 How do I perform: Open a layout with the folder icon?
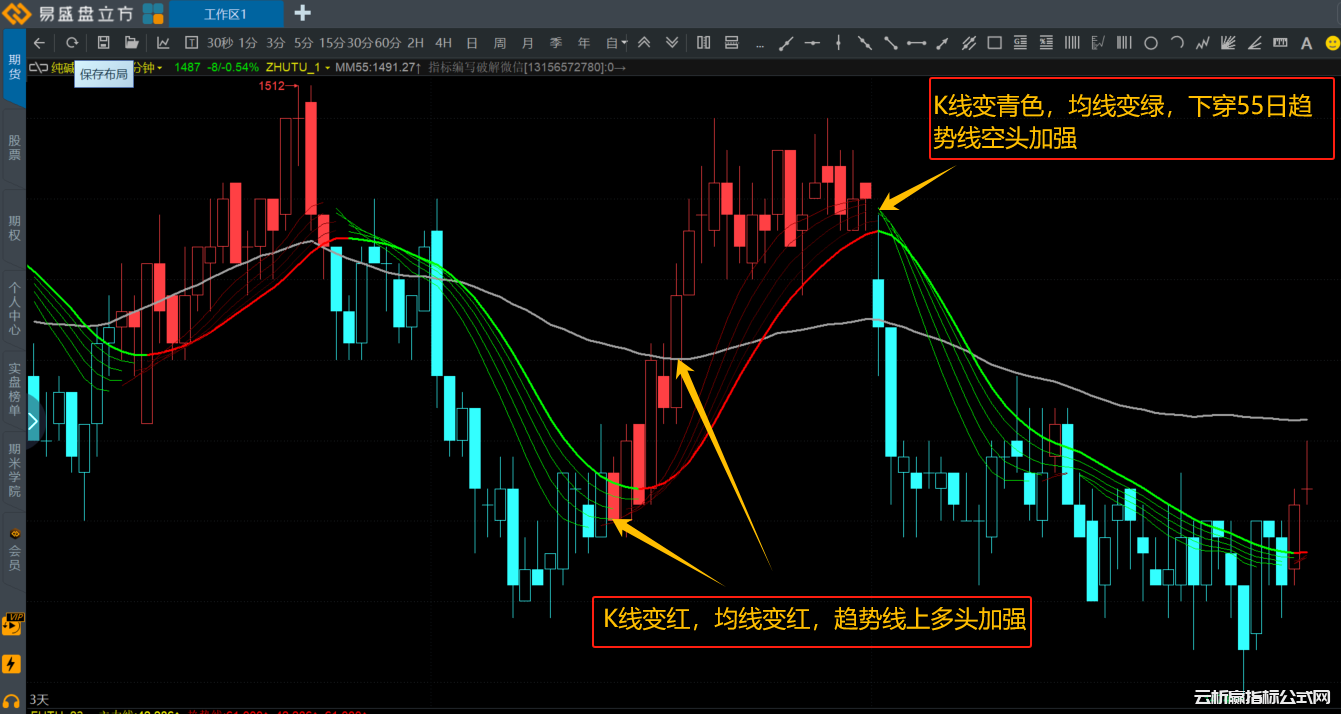coord(131,43)
